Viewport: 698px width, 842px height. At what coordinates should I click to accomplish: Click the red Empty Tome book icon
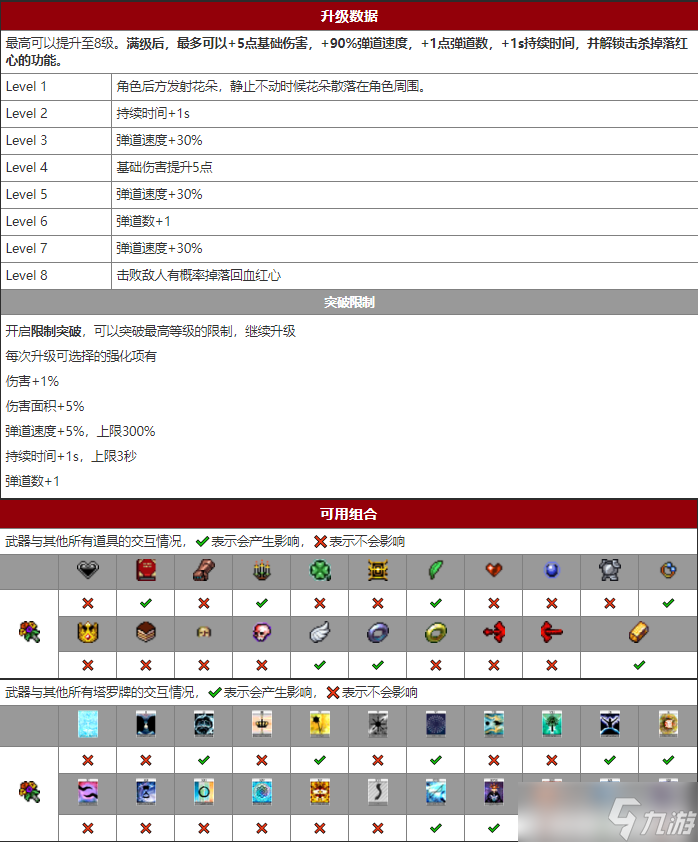click(x=146, y=570)
